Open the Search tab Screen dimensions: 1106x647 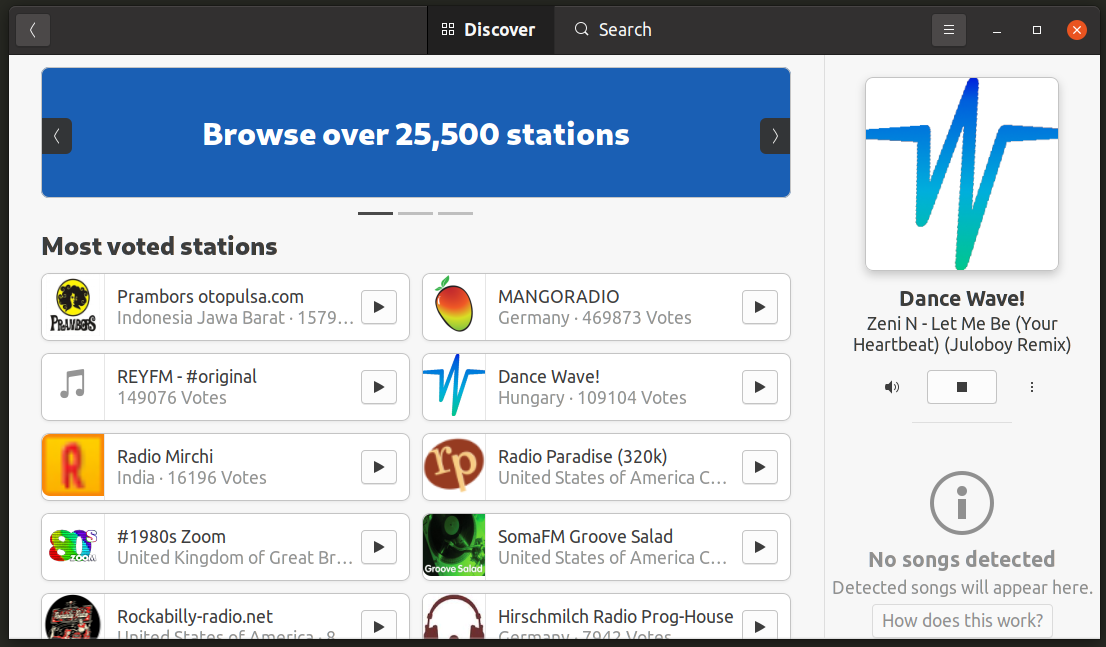(x=613, y=30)
